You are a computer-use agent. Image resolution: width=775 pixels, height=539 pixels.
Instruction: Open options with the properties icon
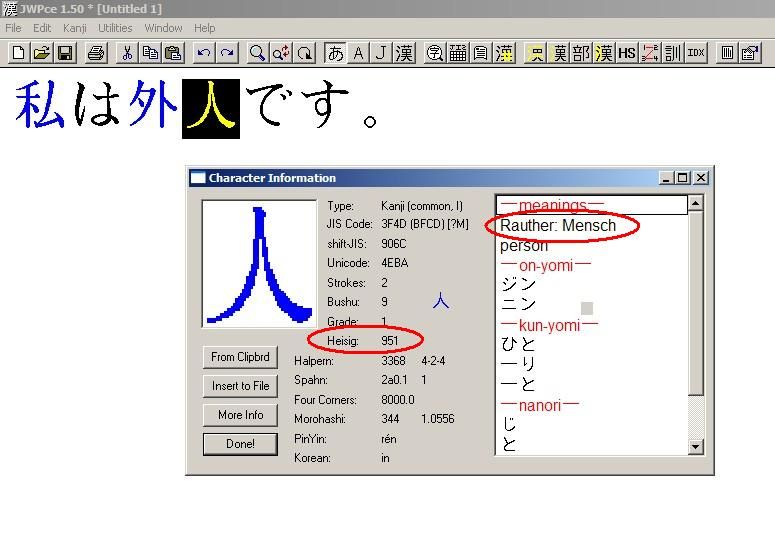(x=750, y=52)
